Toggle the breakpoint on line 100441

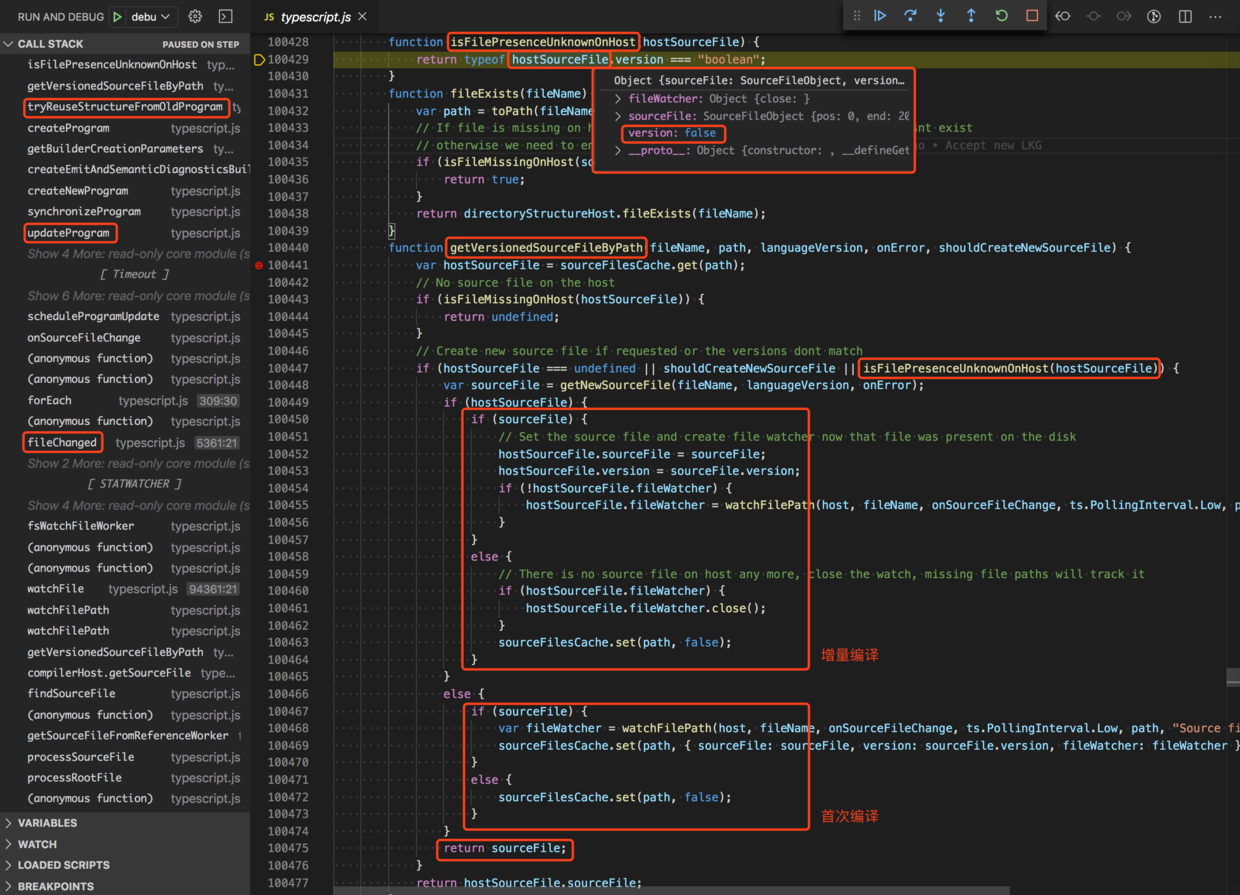point(259,266)
